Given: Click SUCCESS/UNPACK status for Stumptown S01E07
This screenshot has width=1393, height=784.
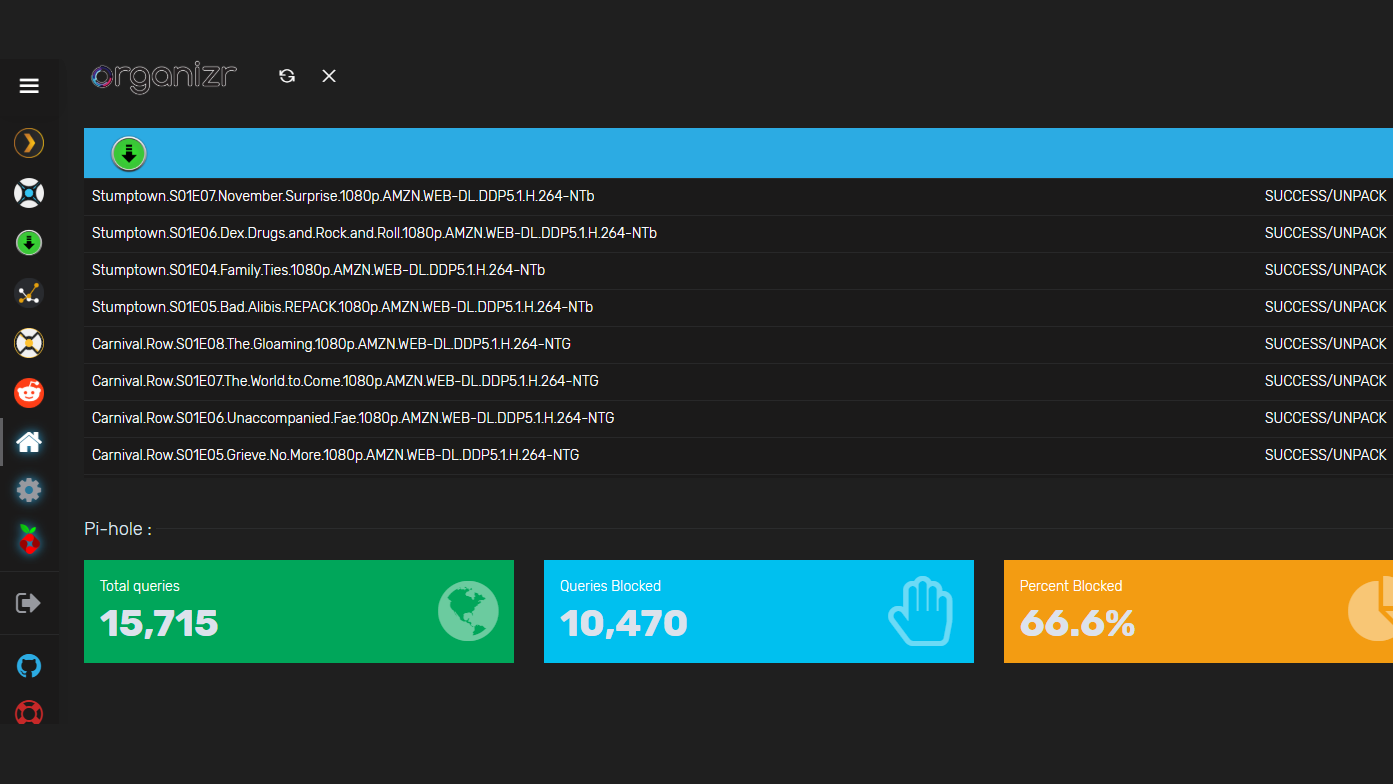Looking at the screenshot, I should click(1325, 196).
